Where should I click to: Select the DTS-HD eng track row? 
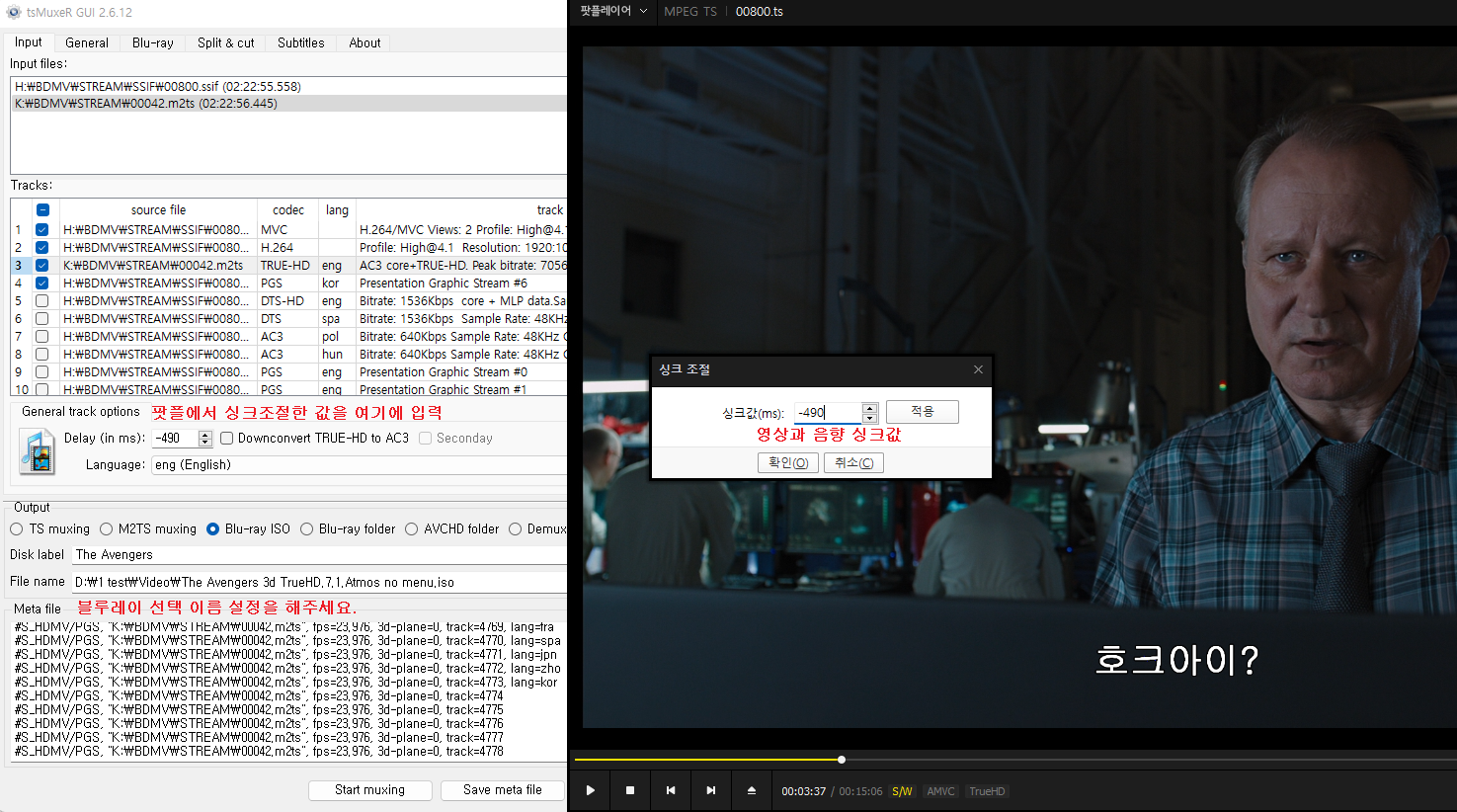[x=289, y=300]
